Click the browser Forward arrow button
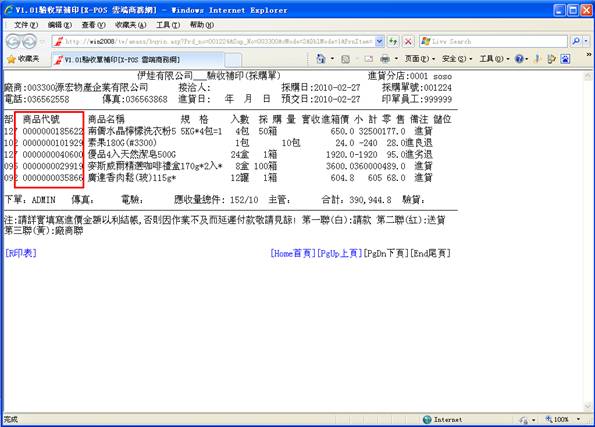Viewport: 595px width, 427px height. coord(29,41)
